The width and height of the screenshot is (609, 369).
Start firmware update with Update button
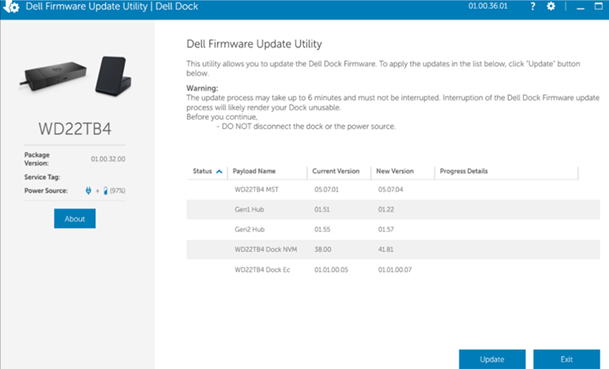(x=492, y=359)
